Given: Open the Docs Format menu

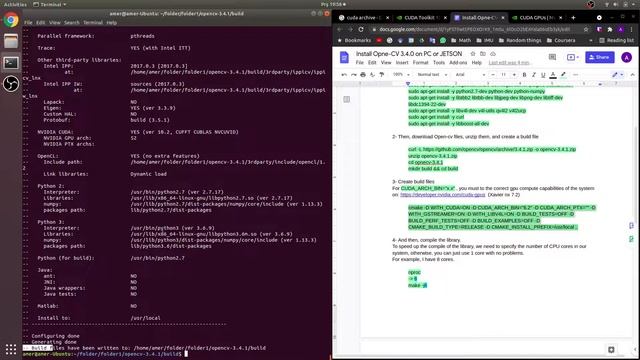Looking at the screenshot, I should [x=420, y=63].
